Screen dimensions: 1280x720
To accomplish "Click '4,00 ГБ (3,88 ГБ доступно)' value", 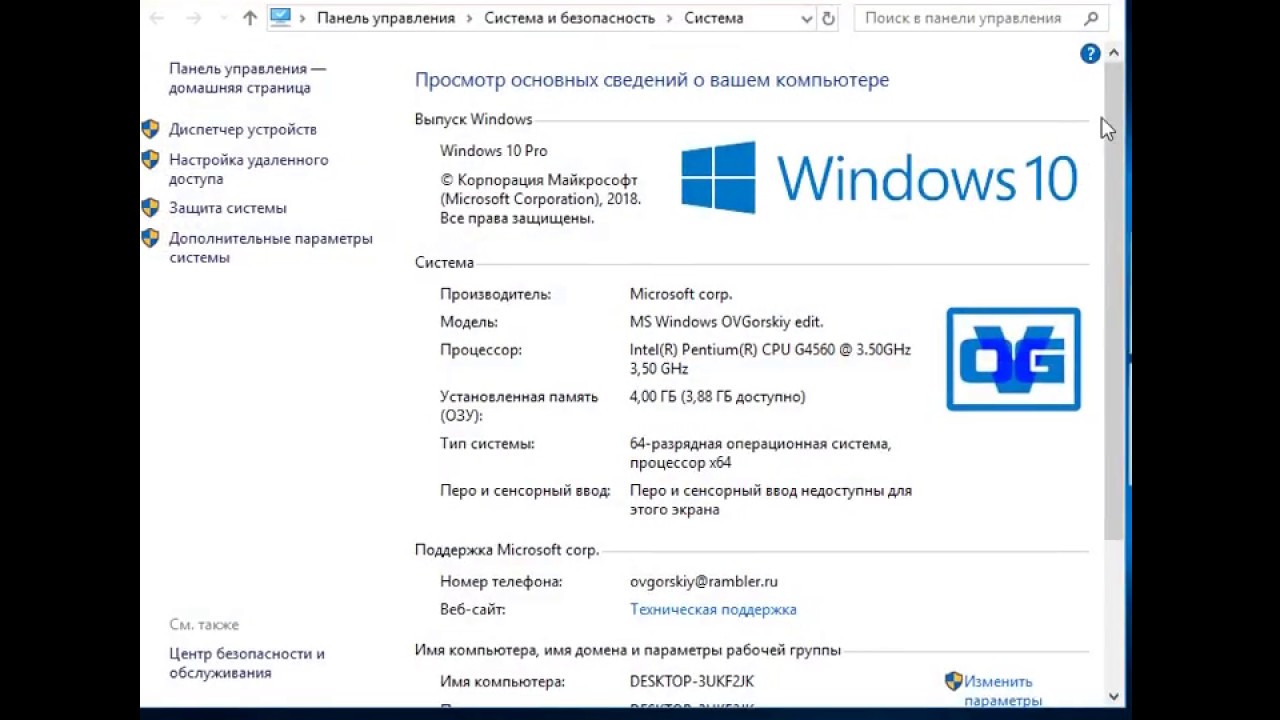I will [x=717, y=397].
